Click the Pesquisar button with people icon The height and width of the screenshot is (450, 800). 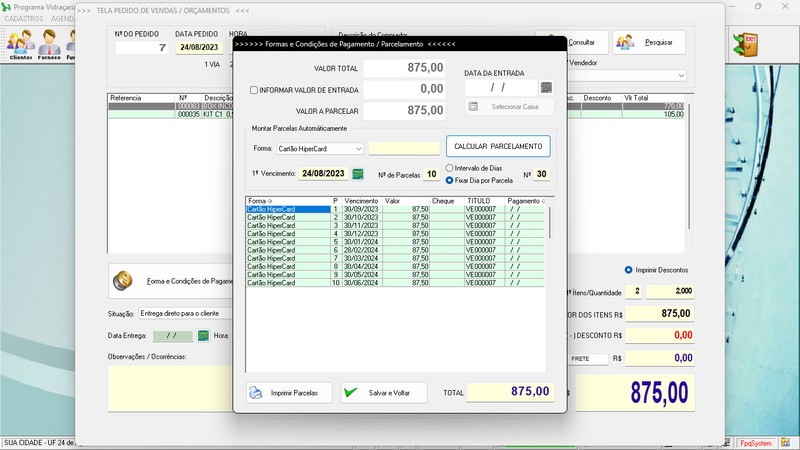649,43
